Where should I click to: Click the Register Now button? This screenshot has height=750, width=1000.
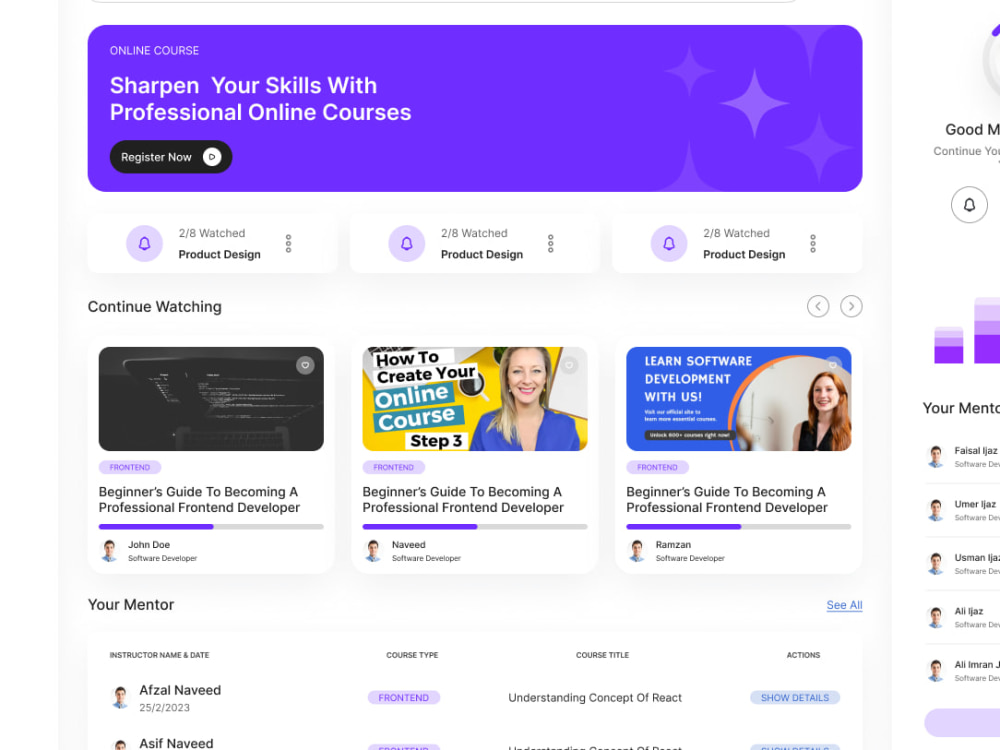(171, 157)
